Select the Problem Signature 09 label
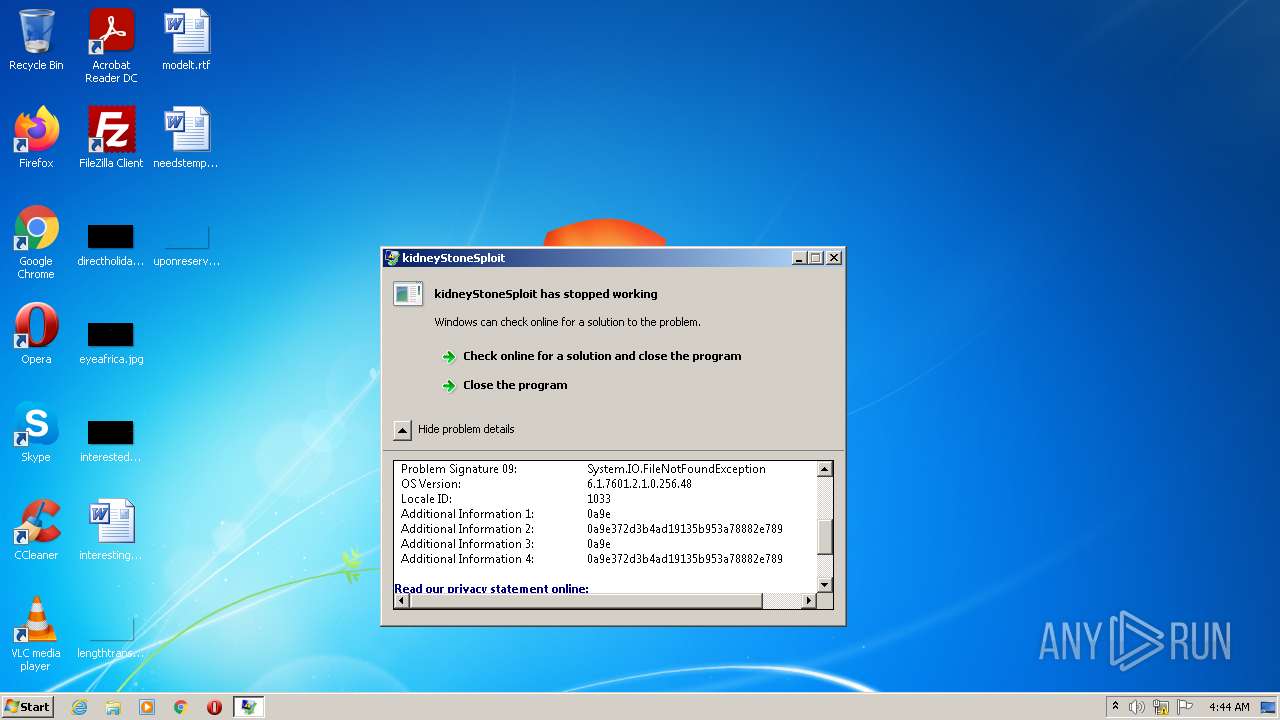Screen dimensions: 1280x720 pos(459,469)
